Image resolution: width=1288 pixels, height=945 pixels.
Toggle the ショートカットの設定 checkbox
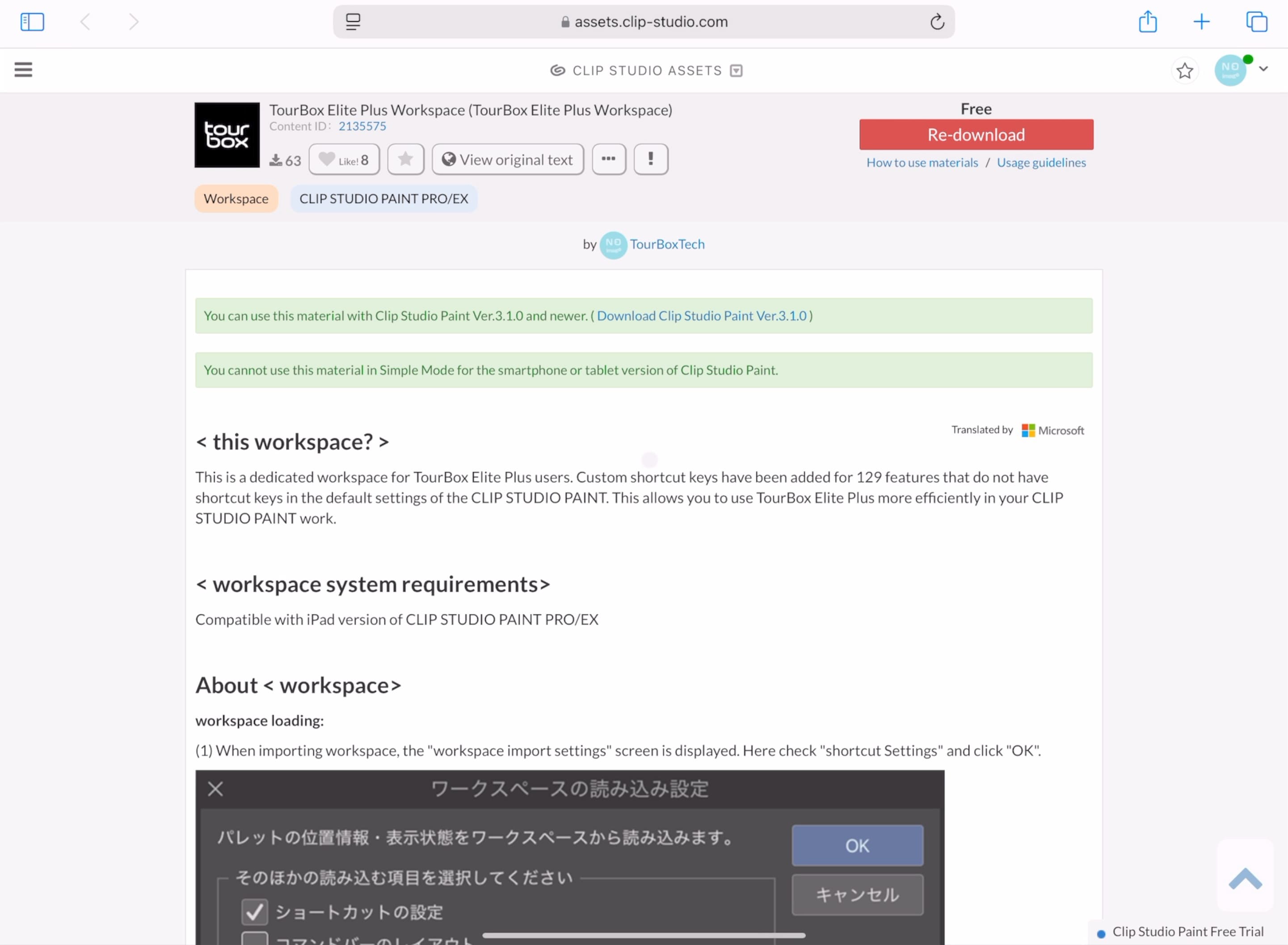tap(255, 912)
